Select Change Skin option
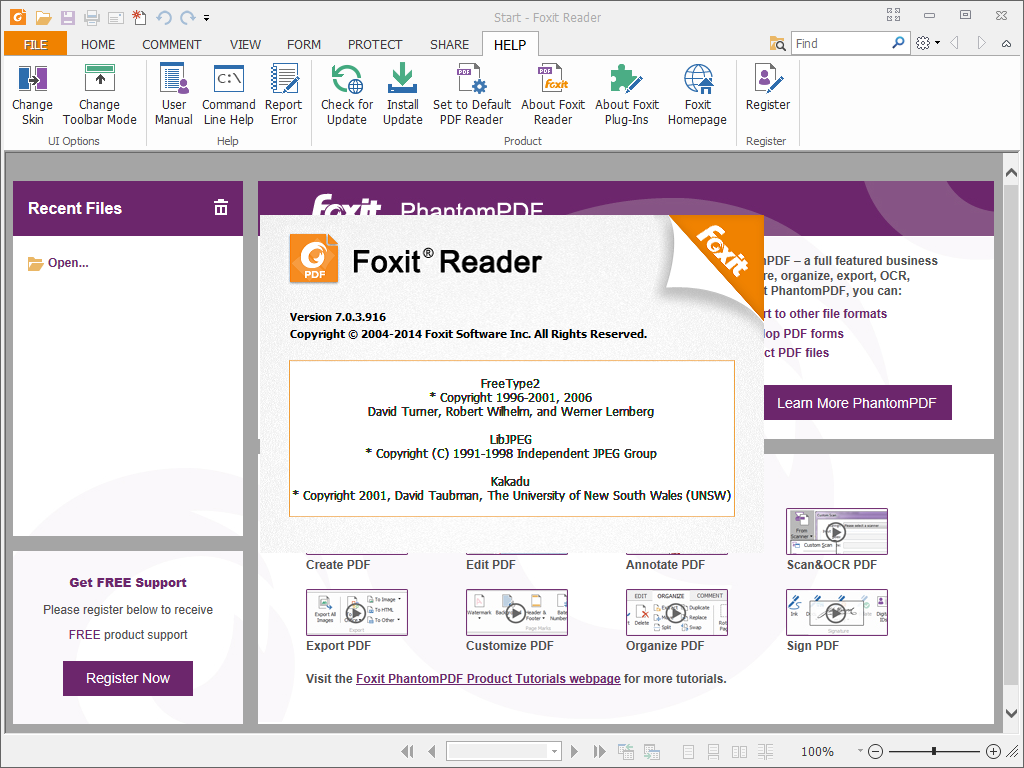This screenshot has width=1024, height=768. pyautogui.click(x=32, y=93)
